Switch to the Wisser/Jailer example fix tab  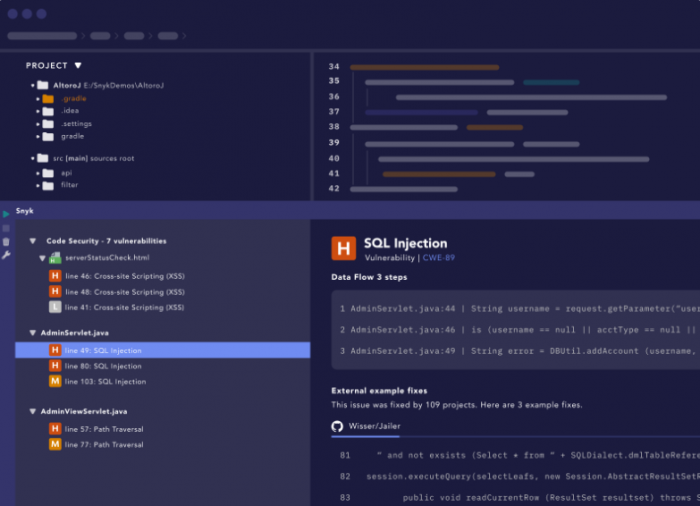pos(366,426)
